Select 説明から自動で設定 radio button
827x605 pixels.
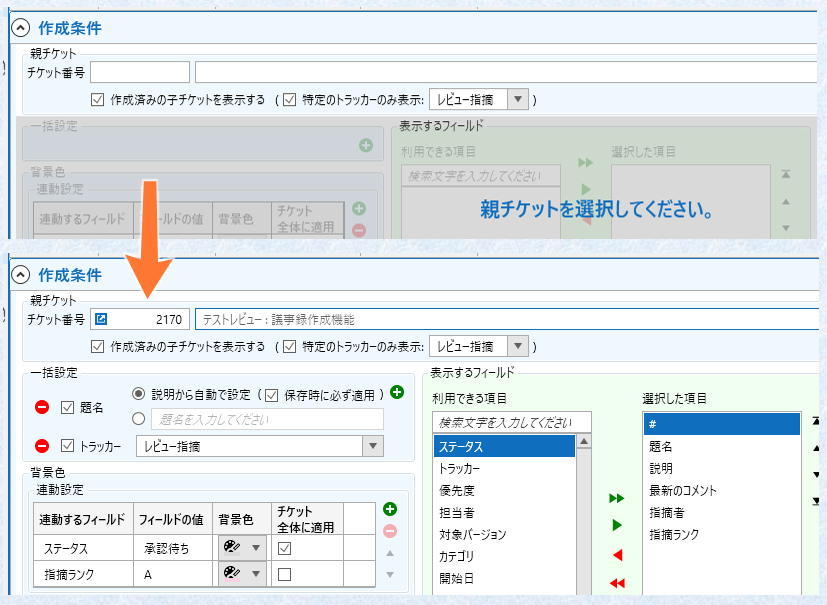point(139,393)
